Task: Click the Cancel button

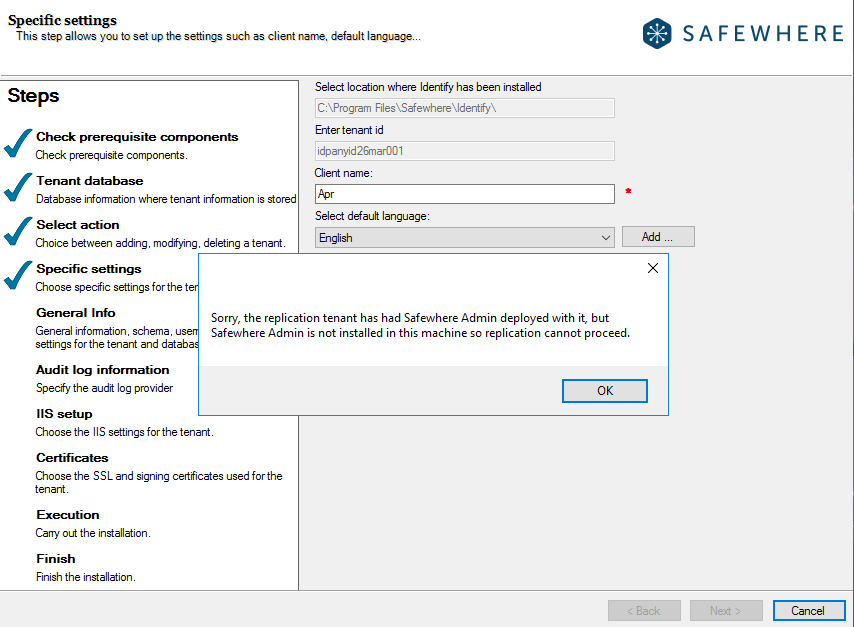Action: click(x=809, y=611)
